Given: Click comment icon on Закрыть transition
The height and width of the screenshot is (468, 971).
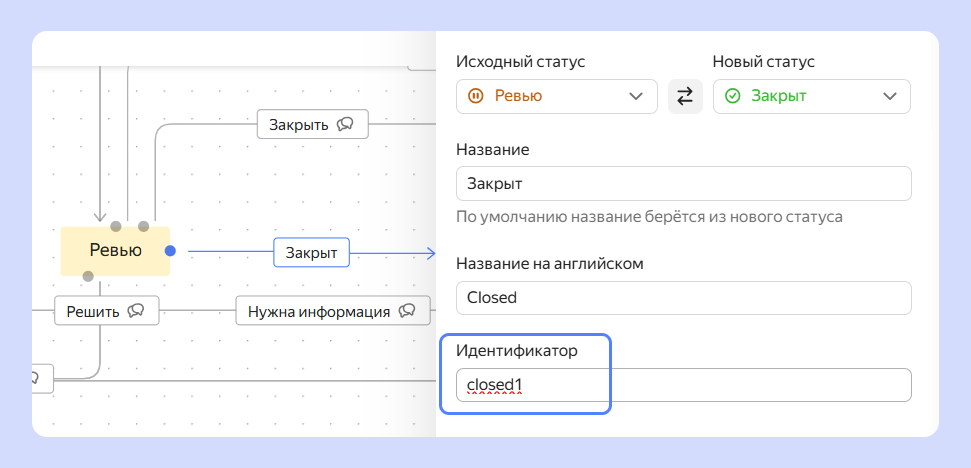Looking at the screenshot, I should pyautogui.click(x=346, y=124).
